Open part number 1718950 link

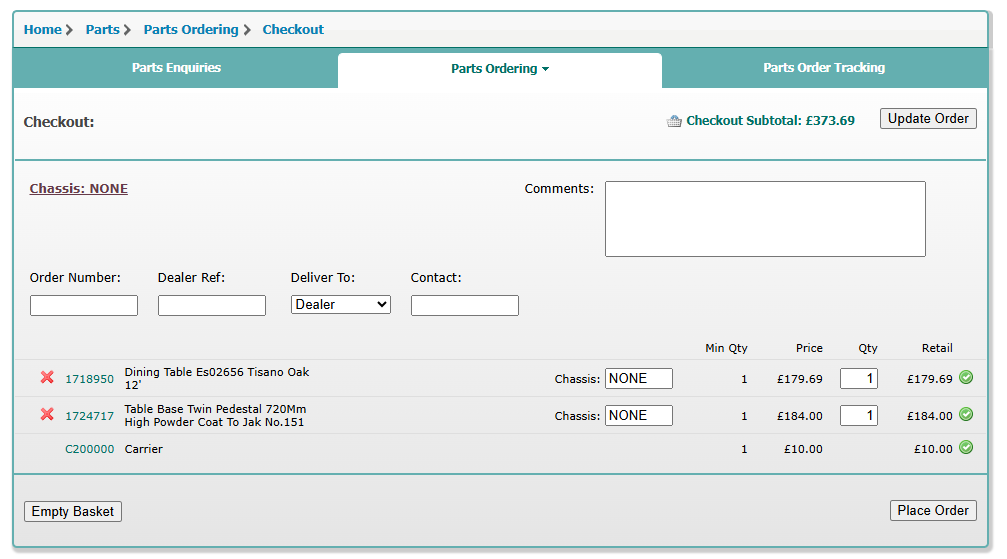point(89,379)
